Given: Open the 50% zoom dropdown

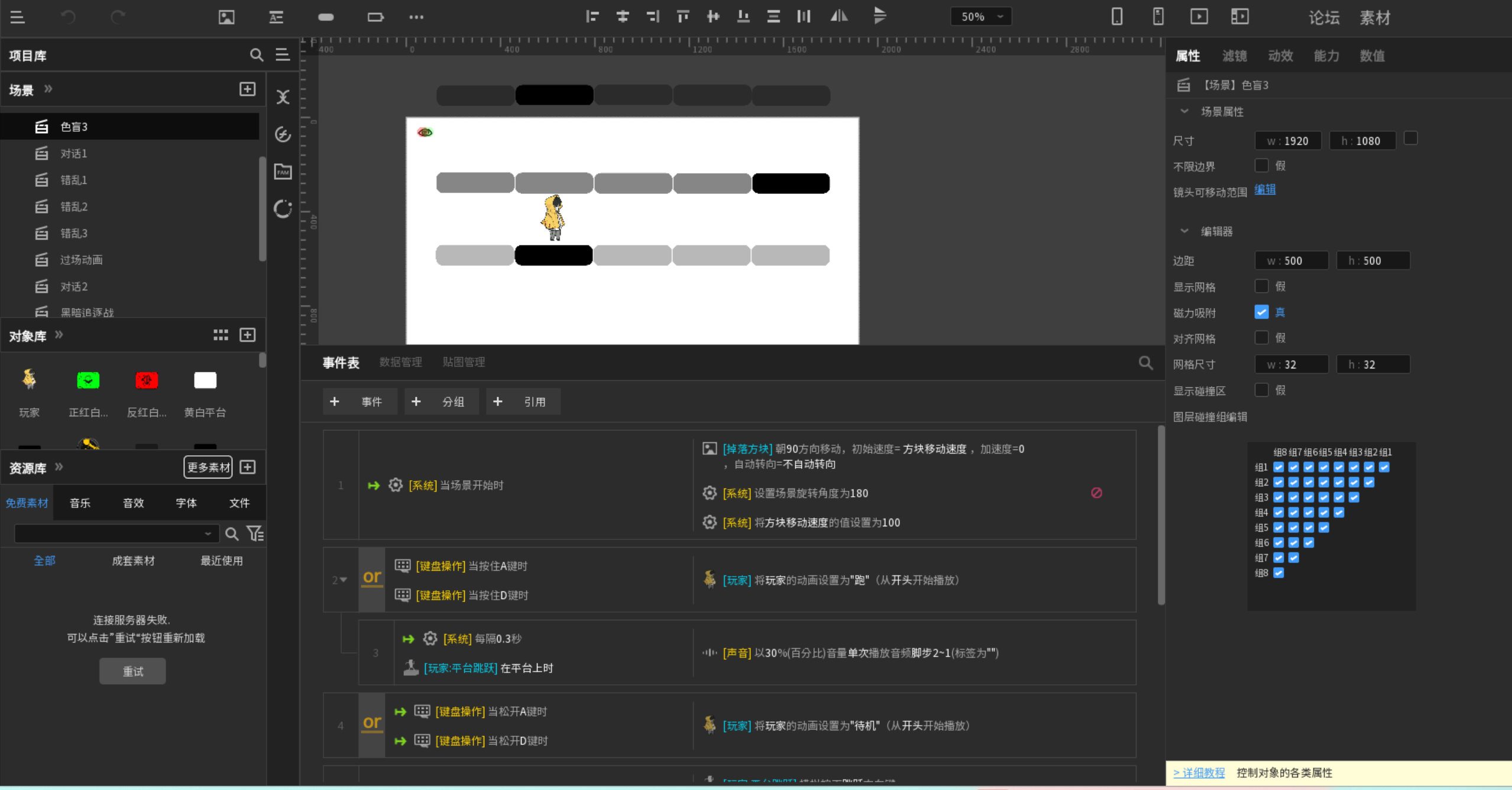Looking at the screenshot, I should (980, 17).
